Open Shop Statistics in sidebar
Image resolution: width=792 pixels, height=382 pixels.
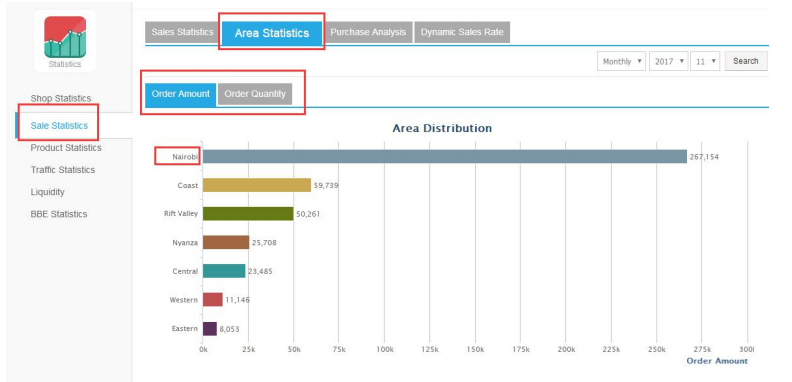click(61, 98)
